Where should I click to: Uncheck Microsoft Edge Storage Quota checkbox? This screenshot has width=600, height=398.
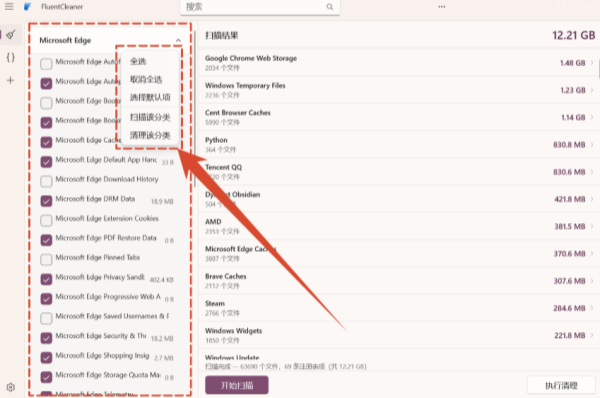click(46, 377)
